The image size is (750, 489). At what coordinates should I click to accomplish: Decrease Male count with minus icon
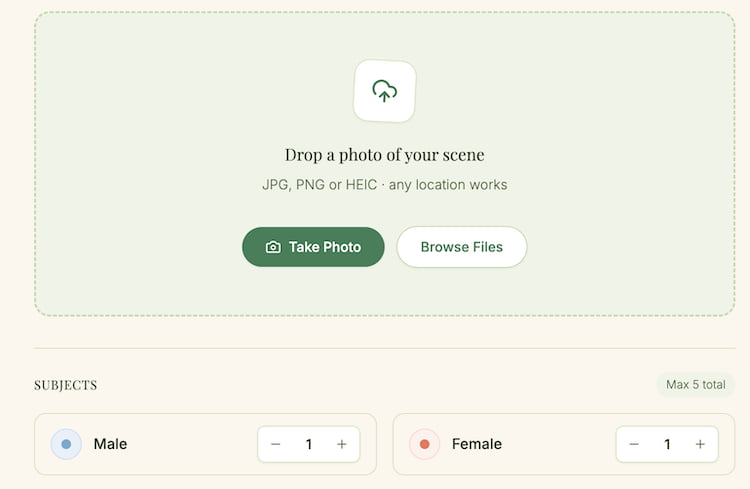coord(276,444)
